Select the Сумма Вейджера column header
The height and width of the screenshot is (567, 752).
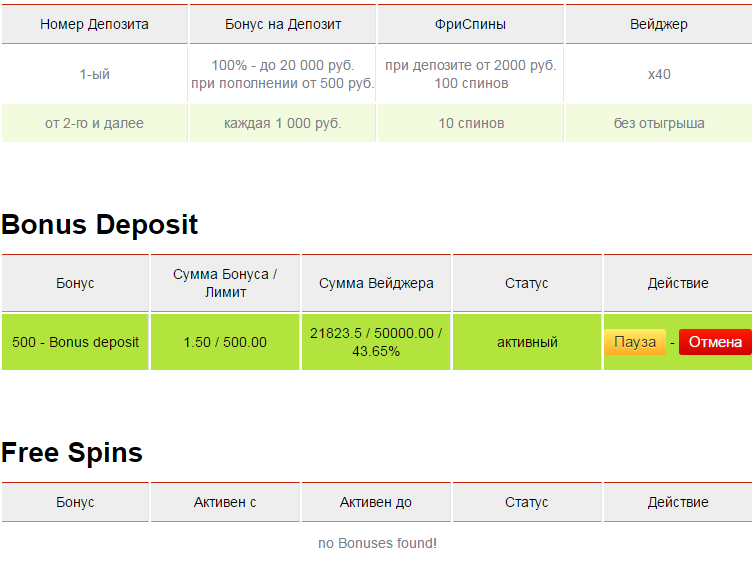376,283
